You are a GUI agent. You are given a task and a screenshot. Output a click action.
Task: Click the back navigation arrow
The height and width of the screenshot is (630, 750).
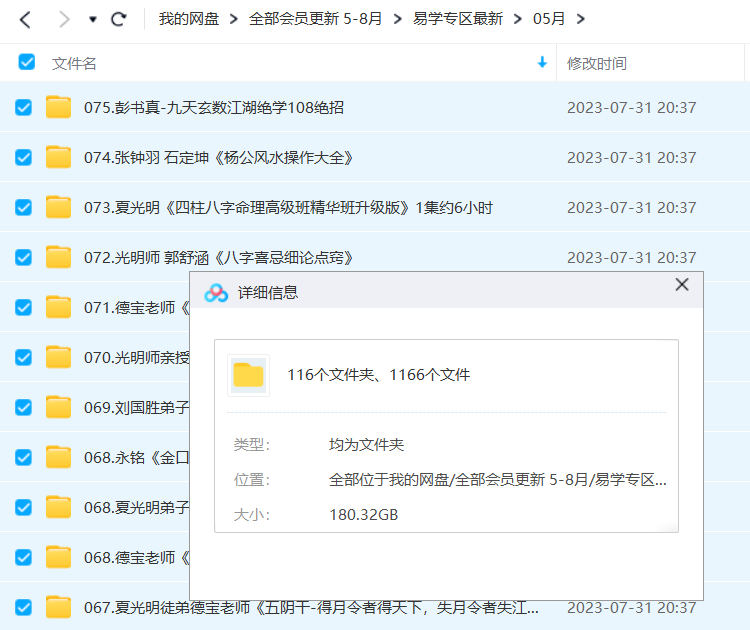coord(26,19)
